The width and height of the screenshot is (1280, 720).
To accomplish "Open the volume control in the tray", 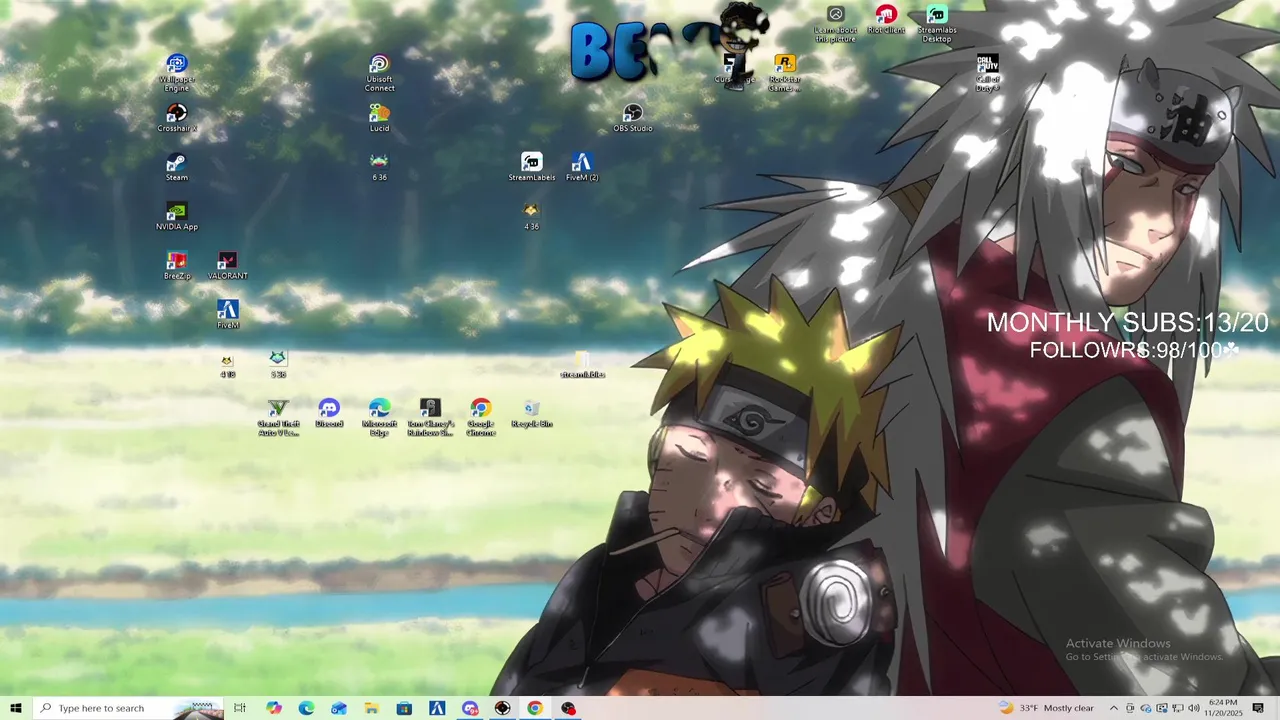I will (1194, 708).
